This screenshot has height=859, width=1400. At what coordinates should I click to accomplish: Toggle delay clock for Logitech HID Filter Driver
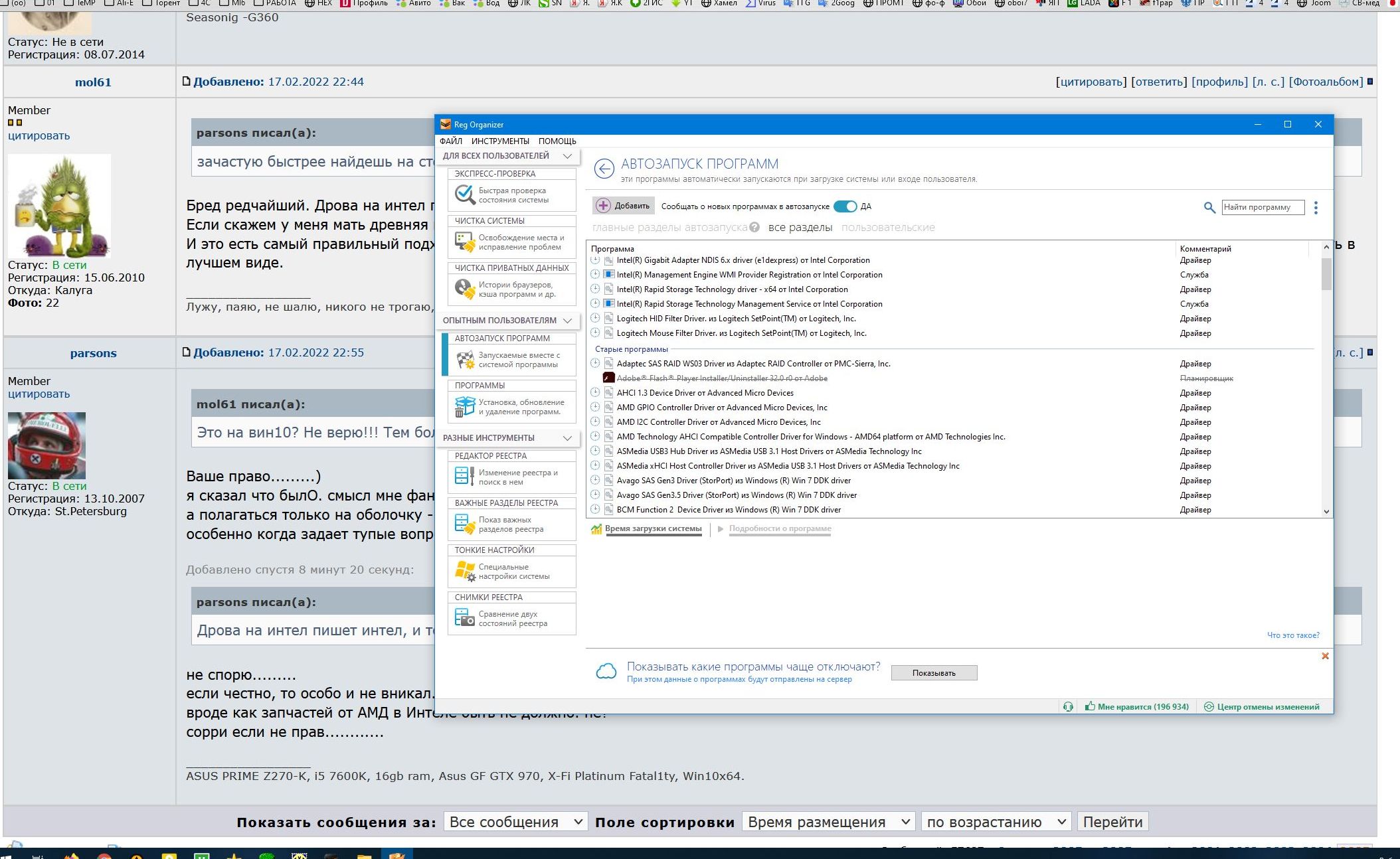pyautogui.click(x=595, y=319)
